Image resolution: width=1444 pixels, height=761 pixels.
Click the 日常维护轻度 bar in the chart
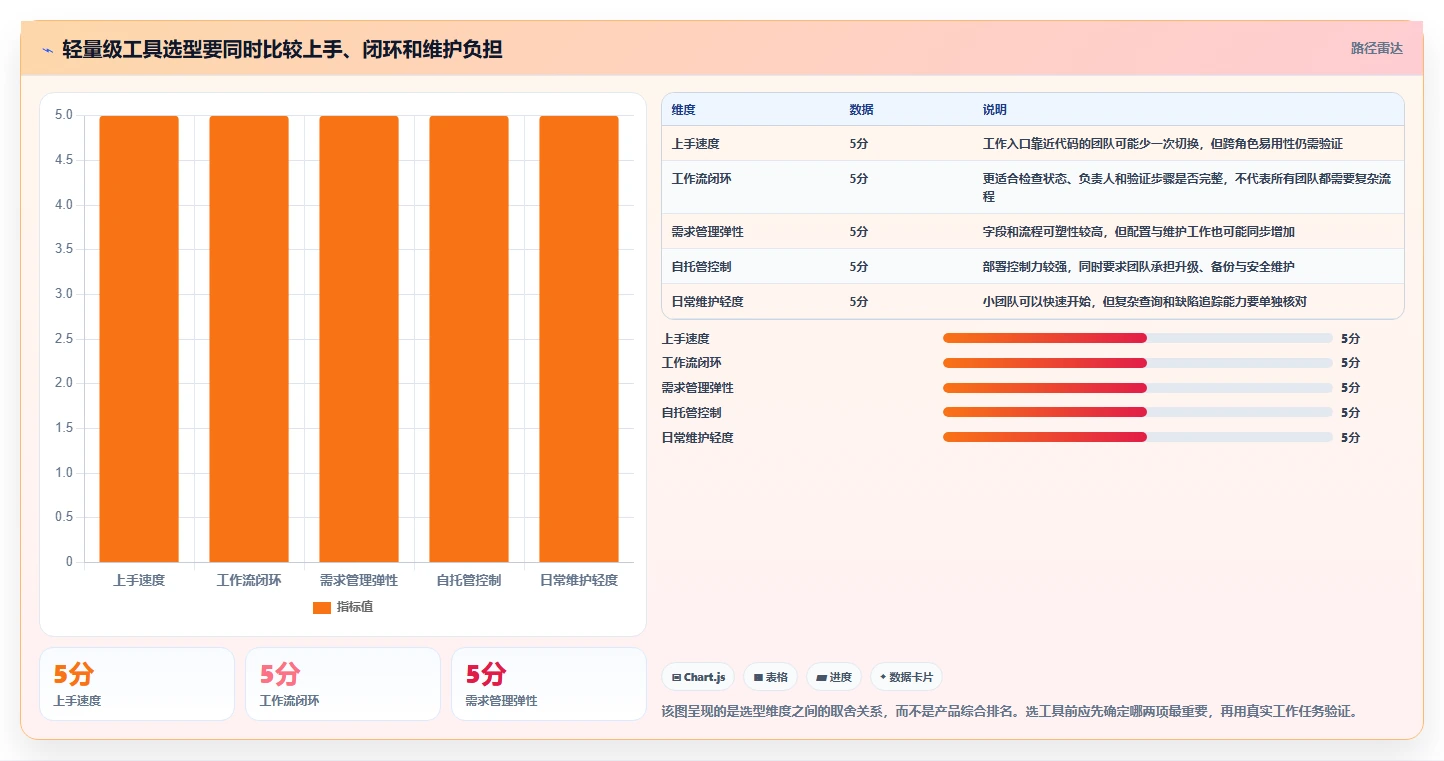click(579, 339)
